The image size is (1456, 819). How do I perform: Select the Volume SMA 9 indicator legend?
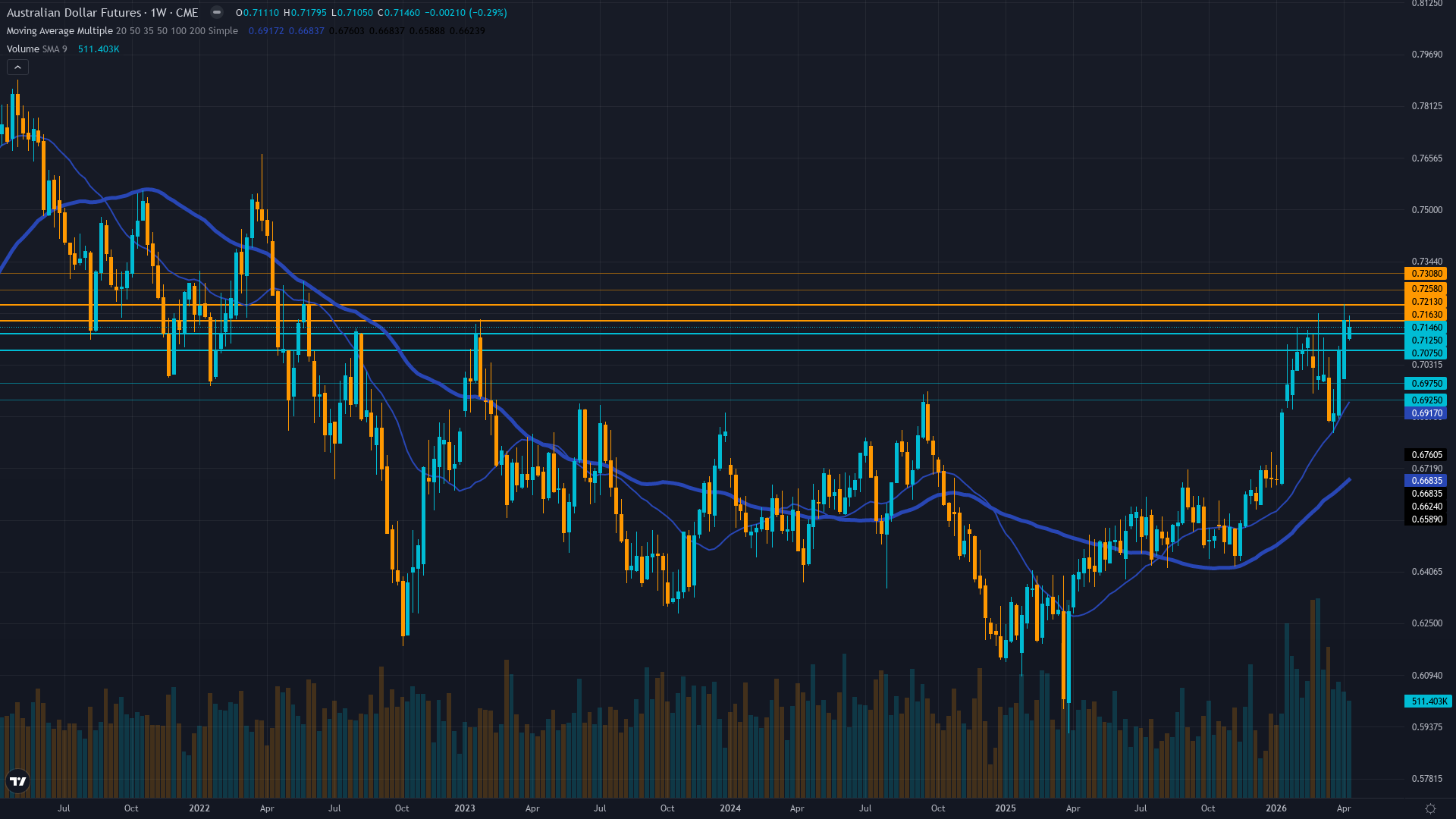click(x=36, y=49)
